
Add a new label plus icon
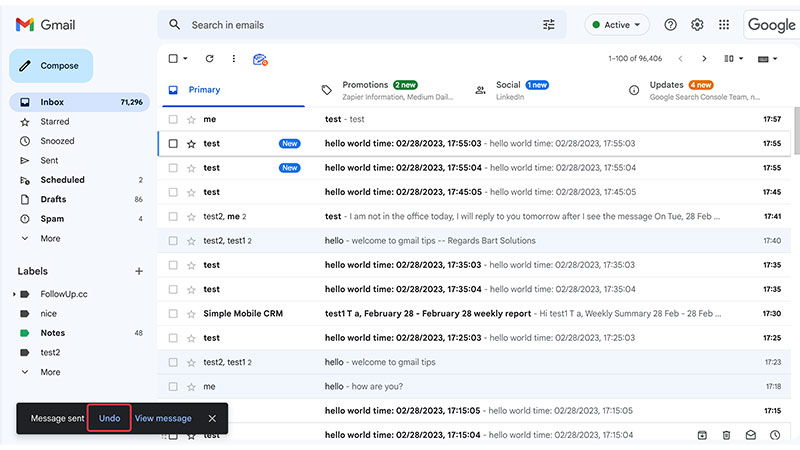[x=139, y=271]
